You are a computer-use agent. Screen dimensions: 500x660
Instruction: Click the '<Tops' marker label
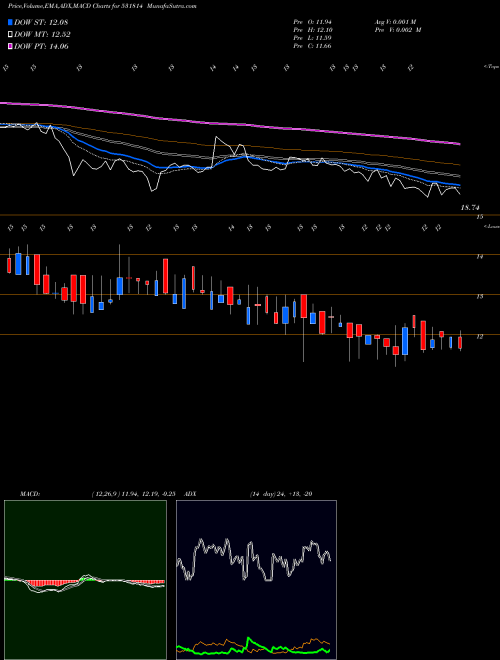coord(491,67)
